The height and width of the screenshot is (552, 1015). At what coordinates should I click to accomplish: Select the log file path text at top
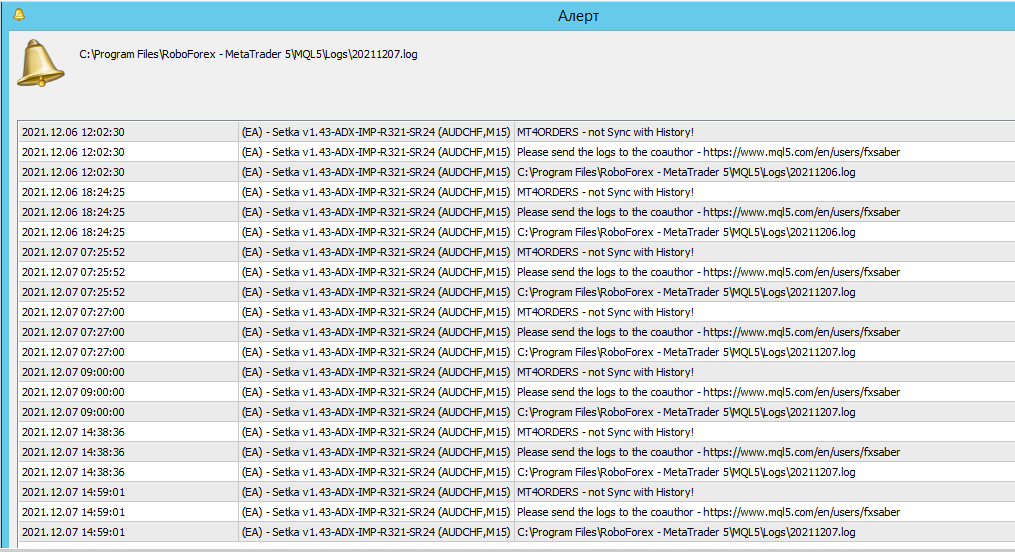click(x=248, y=54)
